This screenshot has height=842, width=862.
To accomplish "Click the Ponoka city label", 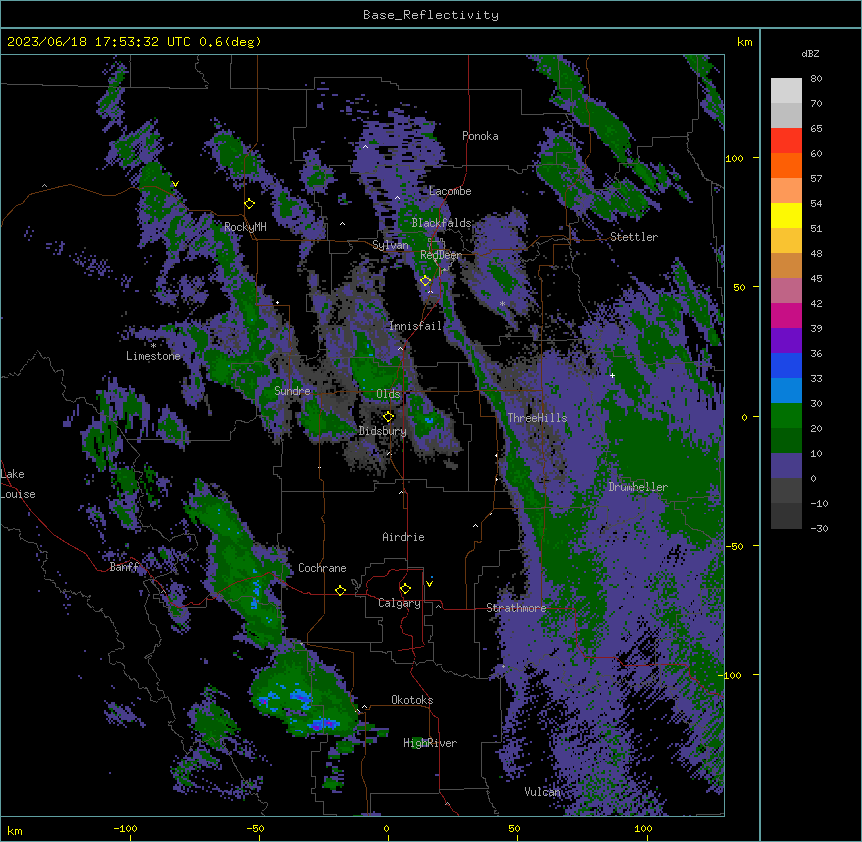I will pyautogui.click(x=480, y=136).
